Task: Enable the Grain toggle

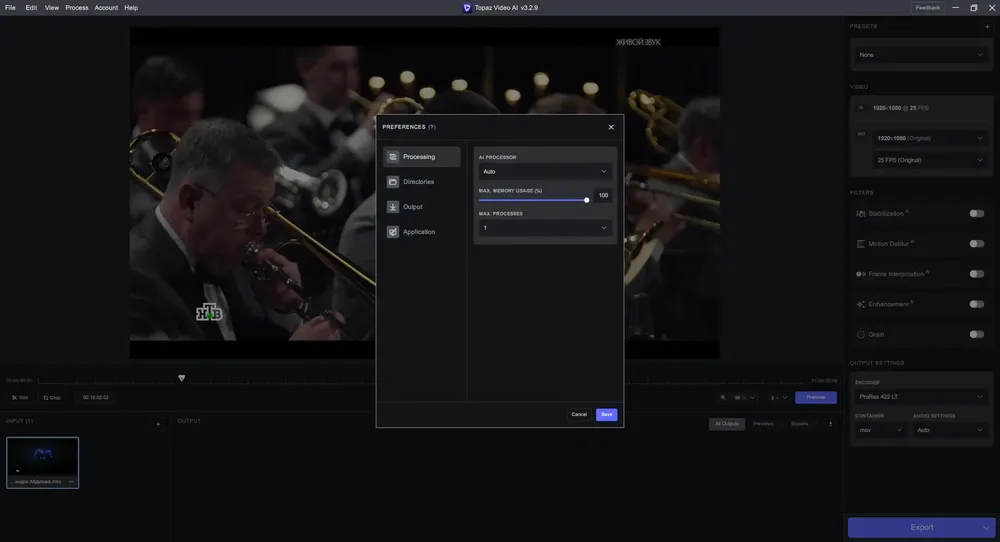Action: pyautogui.click(x=976, y=334)
